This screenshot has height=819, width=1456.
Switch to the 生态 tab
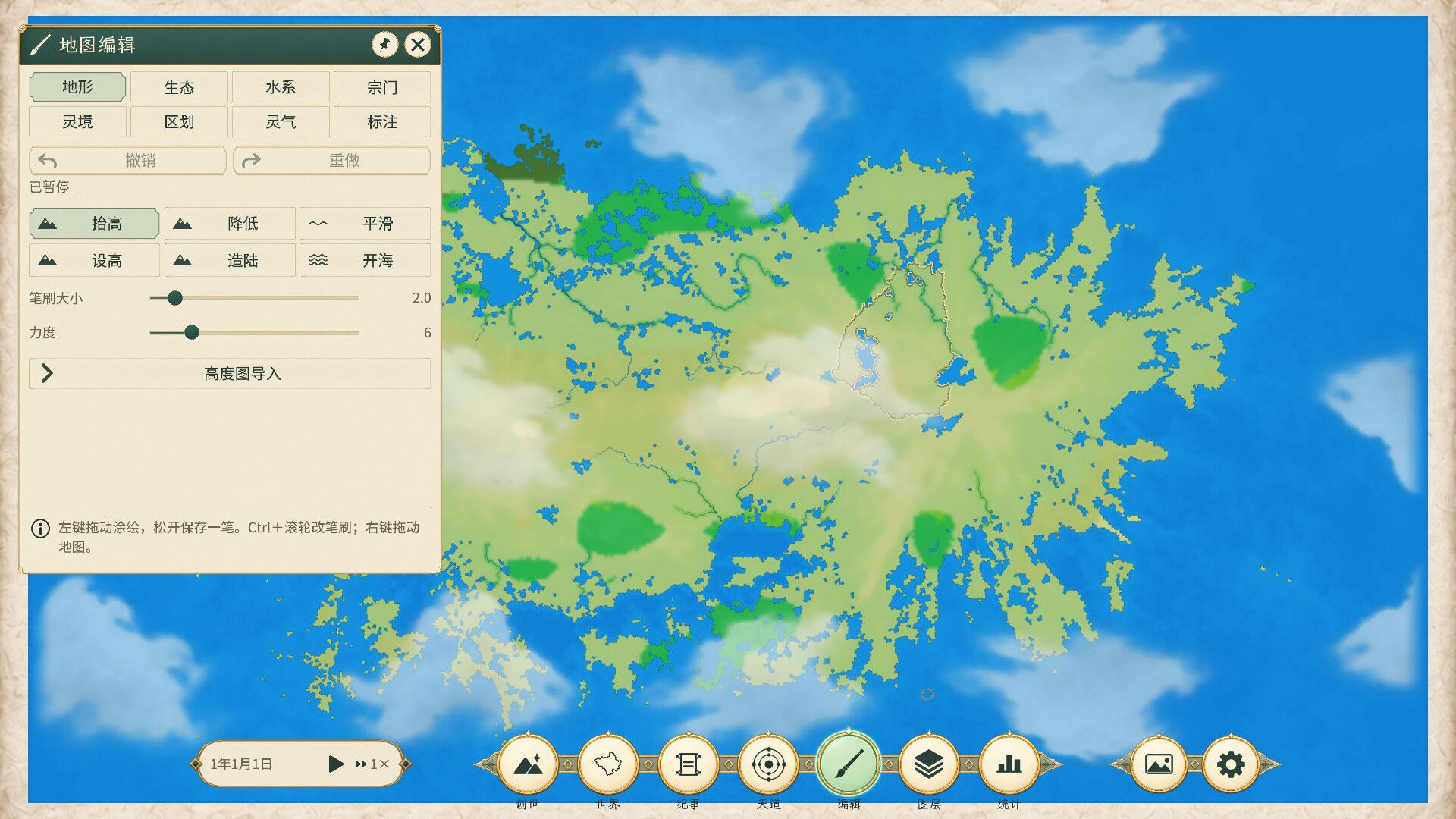coord(179,87)
